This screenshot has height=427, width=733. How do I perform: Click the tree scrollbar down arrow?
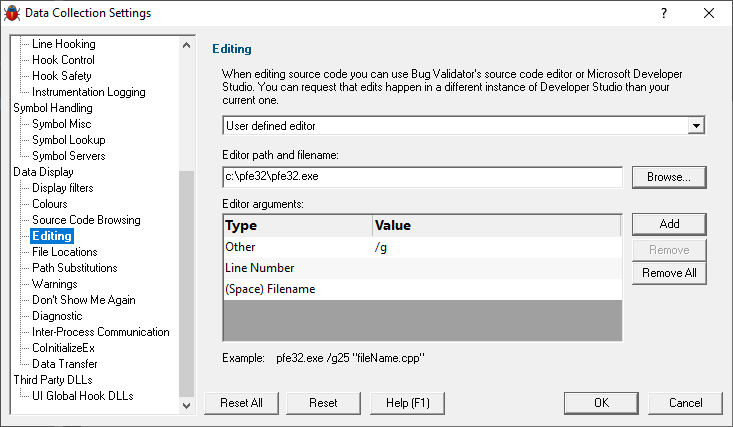pos(187,405)
